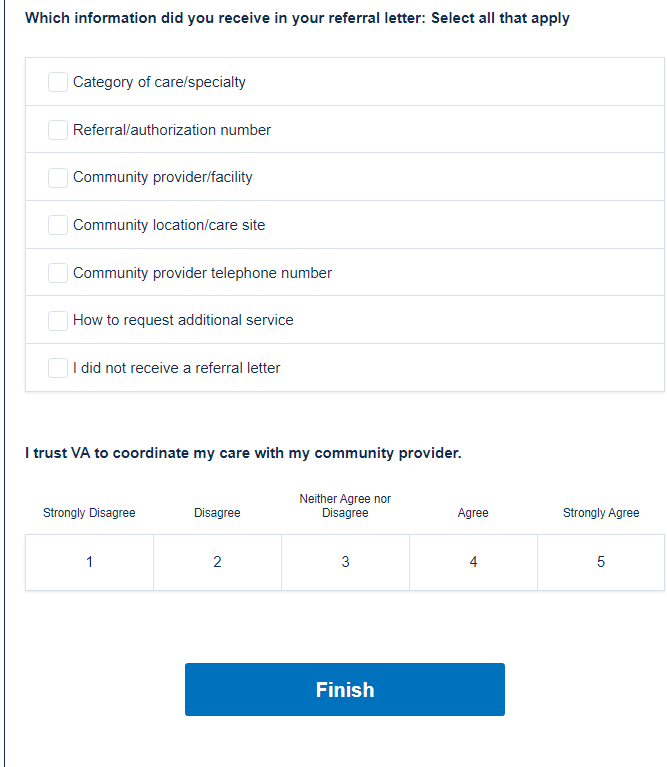Screen dimensions: 667x767
Task: Check the Community provider telephone number box
Action: click(58, 273)
